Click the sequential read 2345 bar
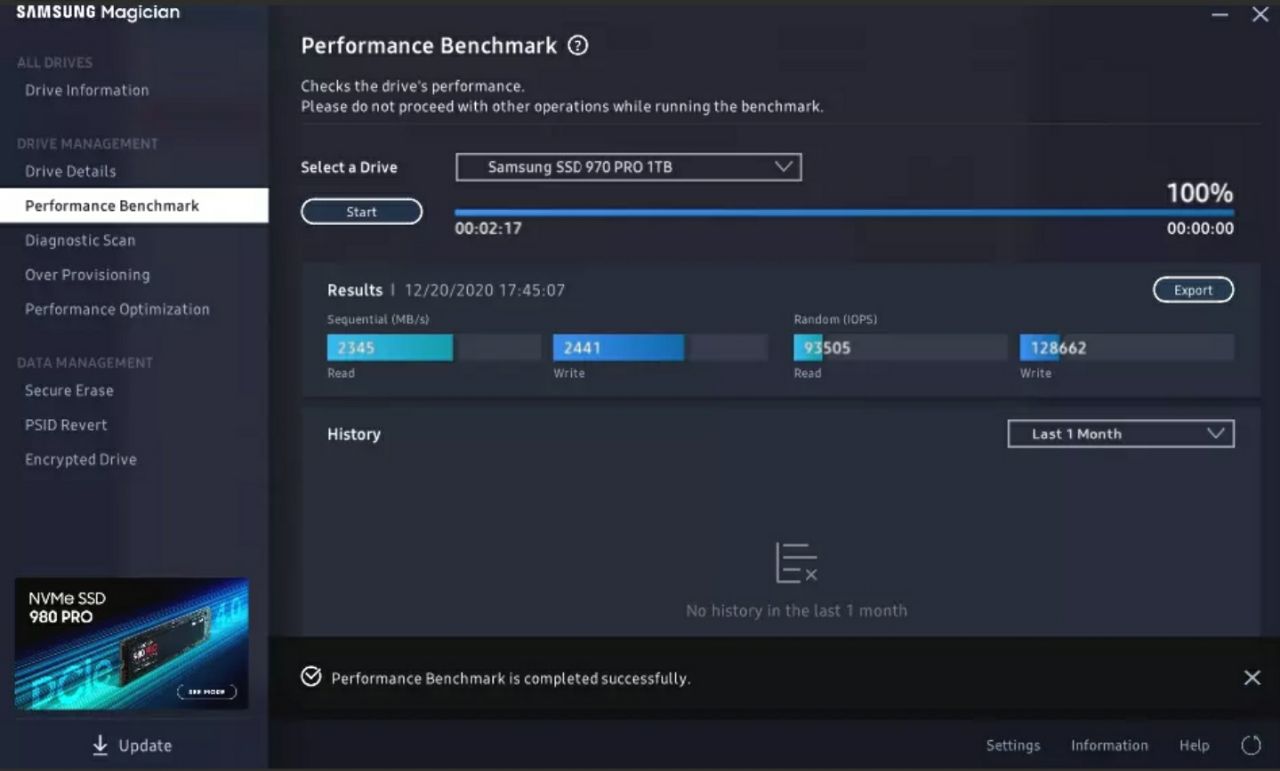The height and width of the screenshot is (771, 1280). pos(434,347)
